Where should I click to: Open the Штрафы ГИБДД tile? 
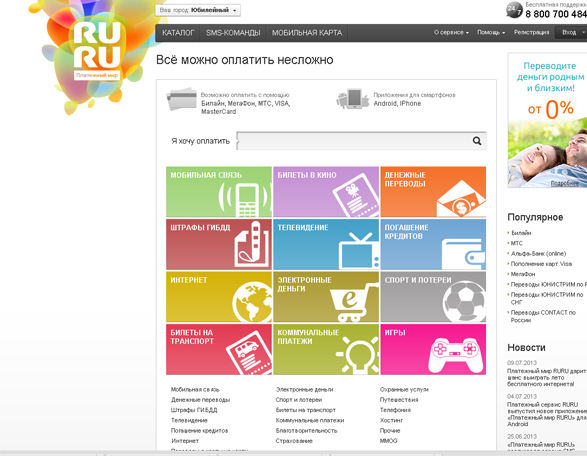tap(219, 244)
